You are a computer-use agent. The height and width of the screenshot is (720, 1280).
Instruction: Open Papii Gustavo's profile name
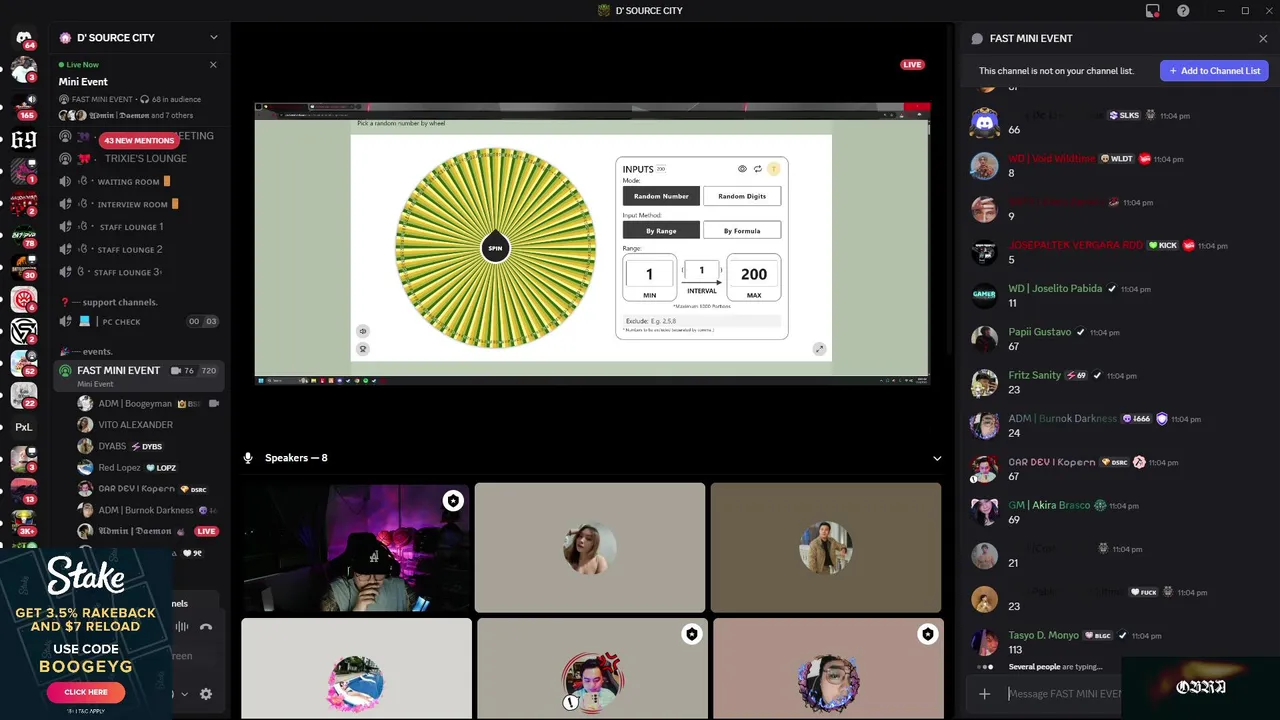point(1039,332)
